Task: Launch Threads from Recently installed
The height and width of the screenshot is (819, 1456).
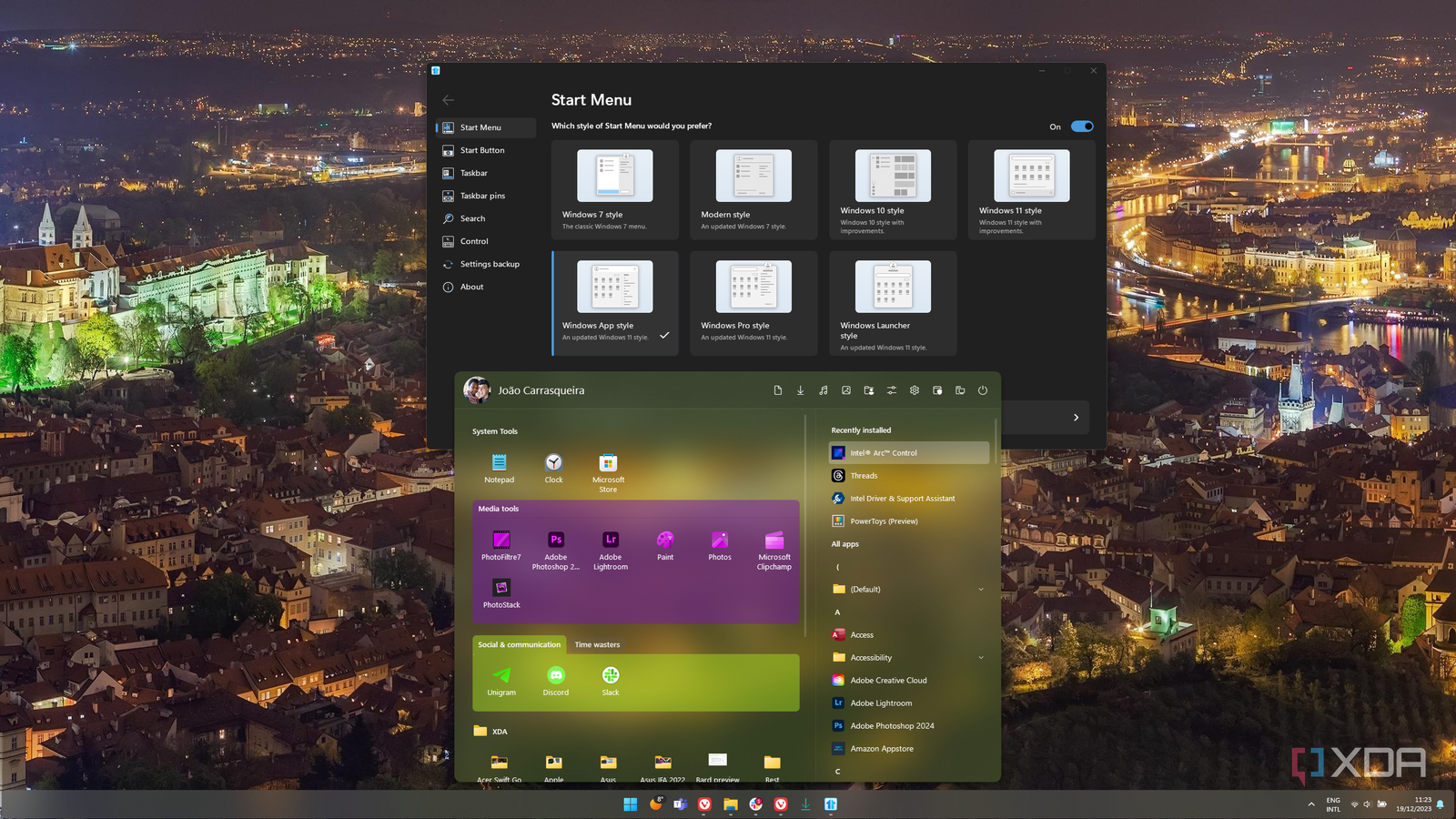Action: pyautogui.click(x=909, y=476)
